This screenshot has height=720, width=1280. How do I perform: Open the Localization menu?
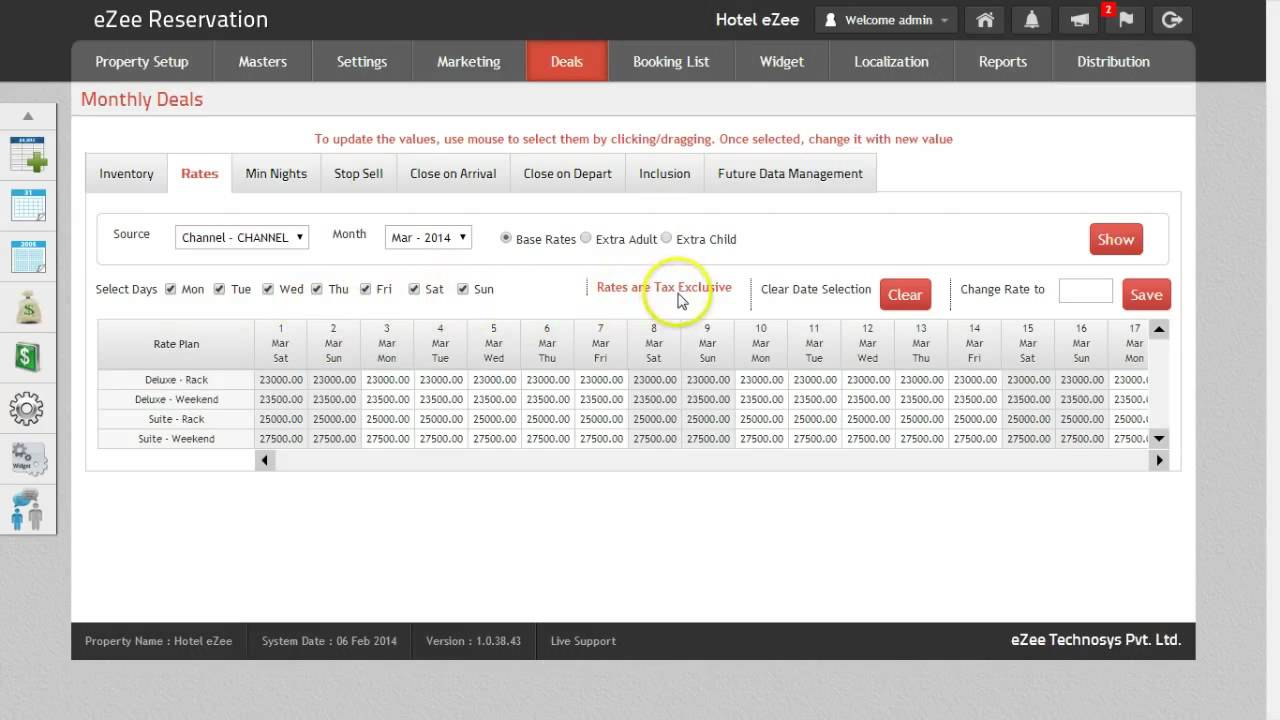point(891,61)
